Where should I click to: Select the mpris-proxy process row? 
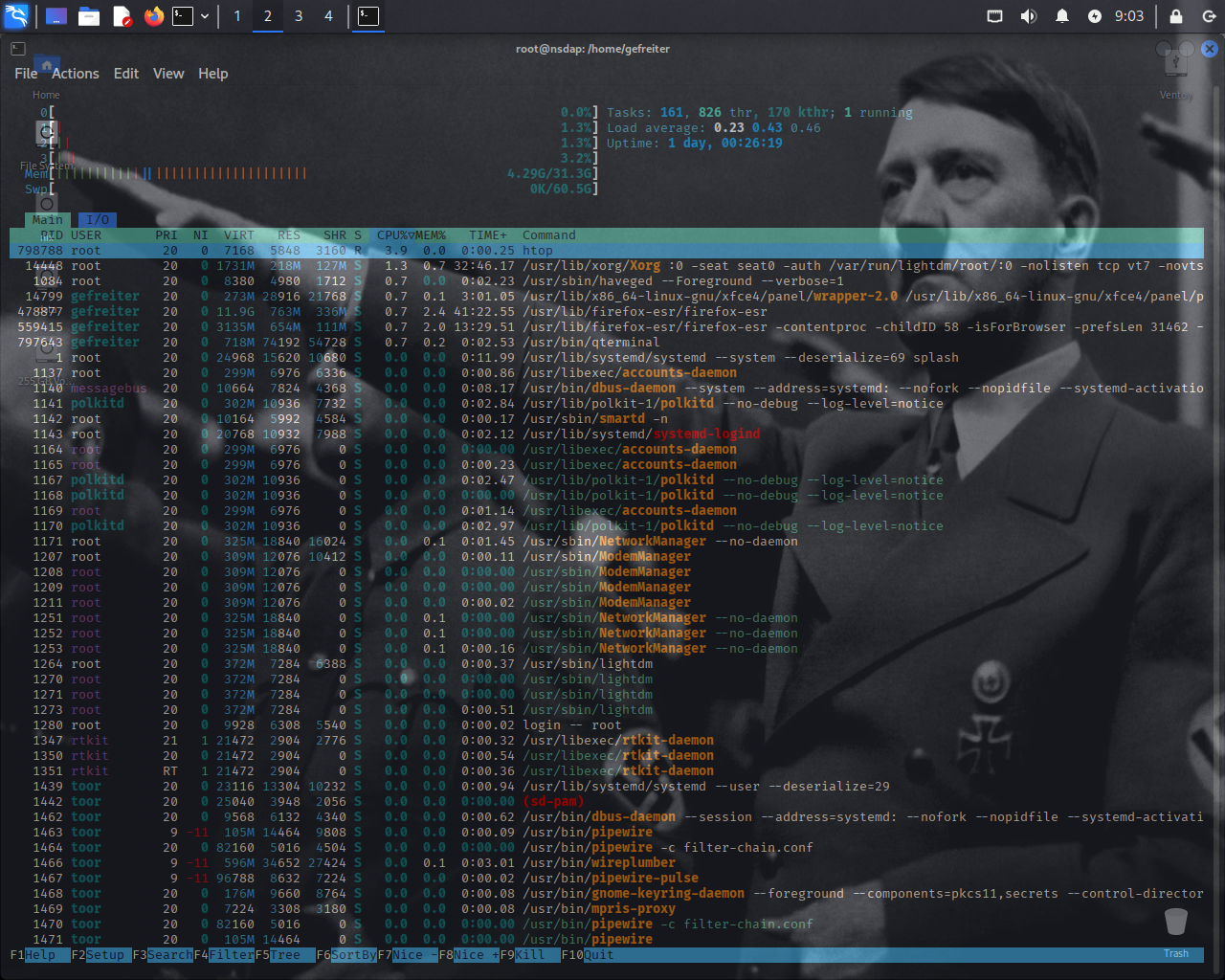click(607, 909)
